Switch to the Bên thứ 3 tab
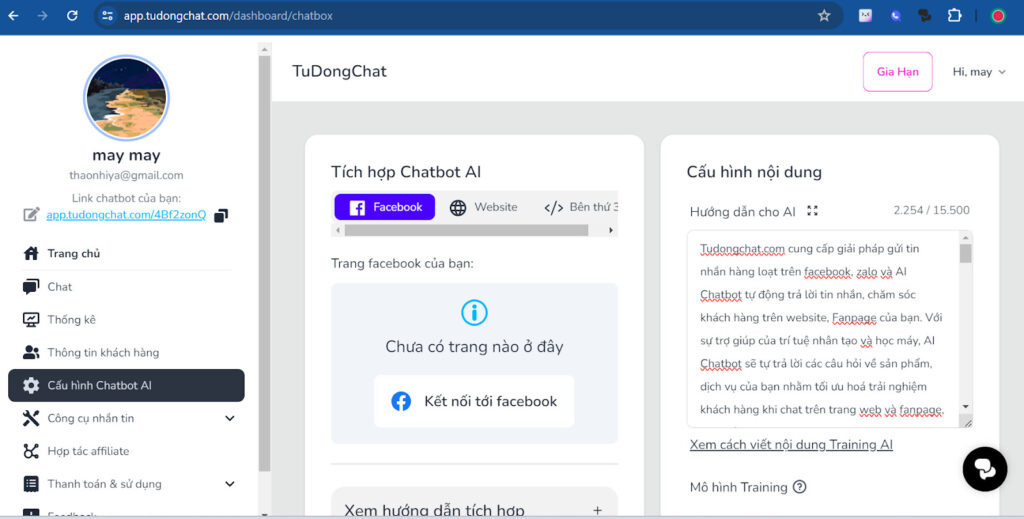The image size is (1024, 519). click(x=581, y=207)
